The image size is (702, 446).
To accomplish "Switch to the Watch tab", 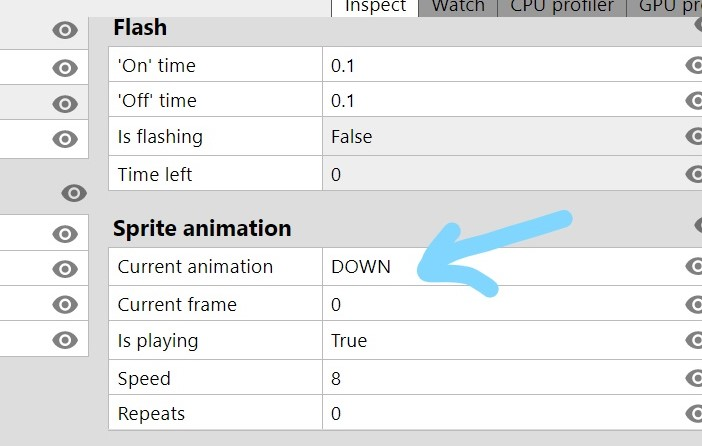I will pyautogui.click(x=458, y=7).
